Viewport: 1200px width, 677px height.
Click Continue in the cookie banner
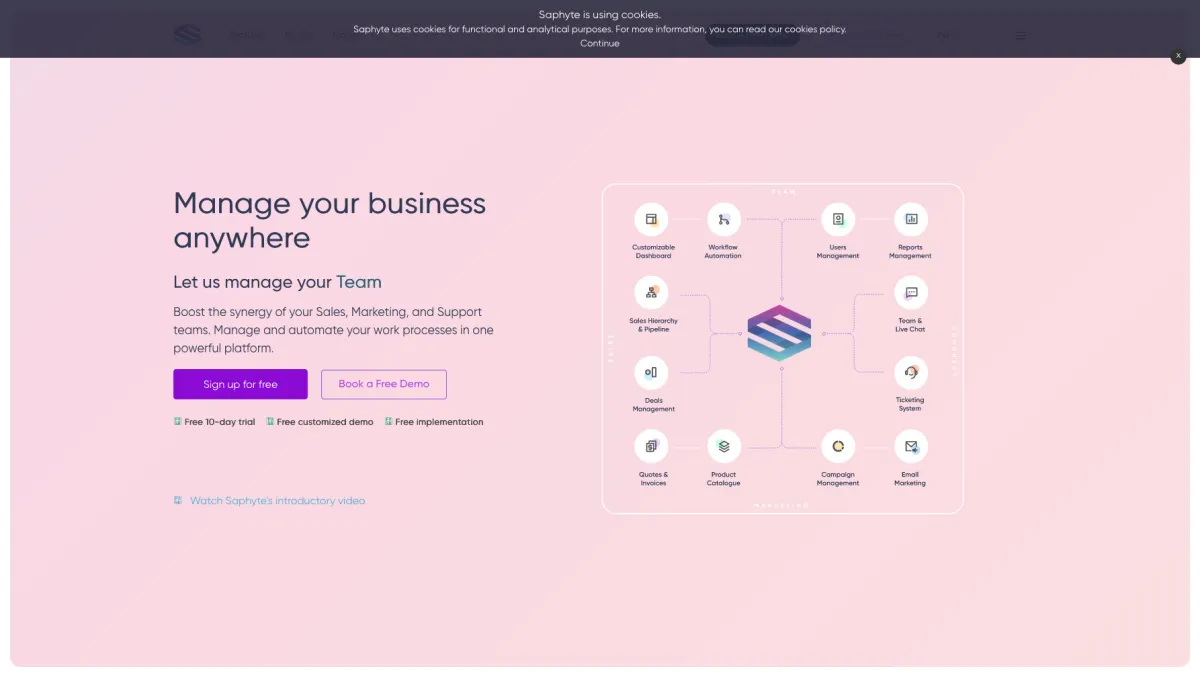pyautogui.click(x=599, y=43)
